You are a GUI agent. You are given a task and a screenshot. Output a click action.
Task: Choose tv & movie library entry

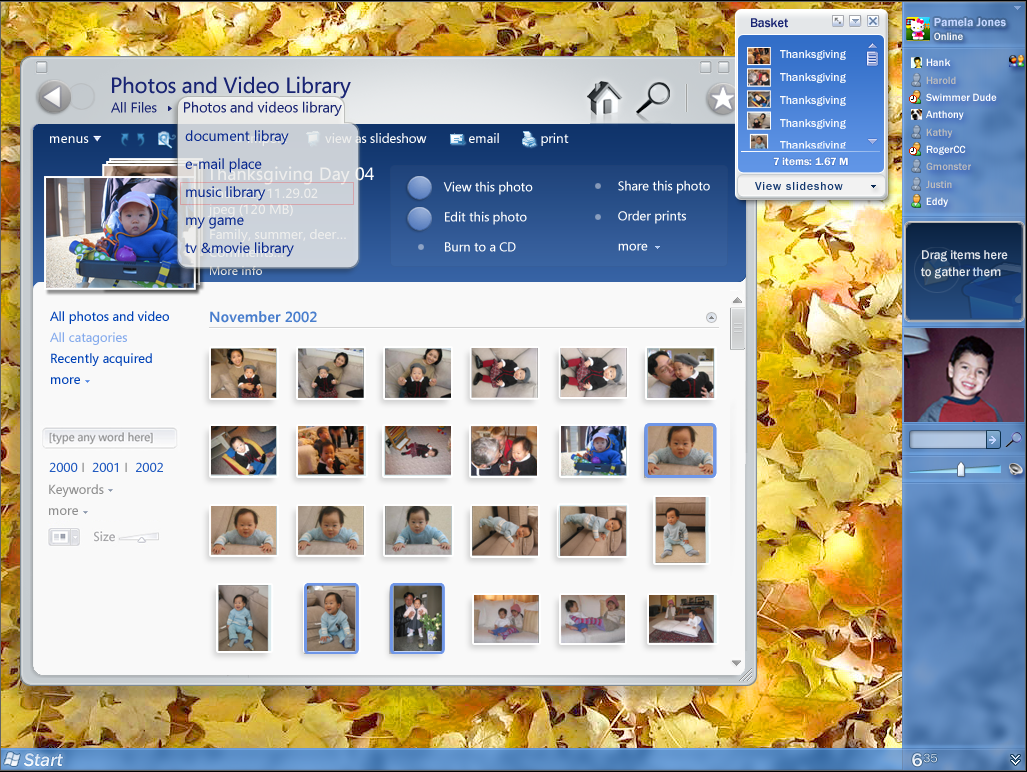click(239, 248)
